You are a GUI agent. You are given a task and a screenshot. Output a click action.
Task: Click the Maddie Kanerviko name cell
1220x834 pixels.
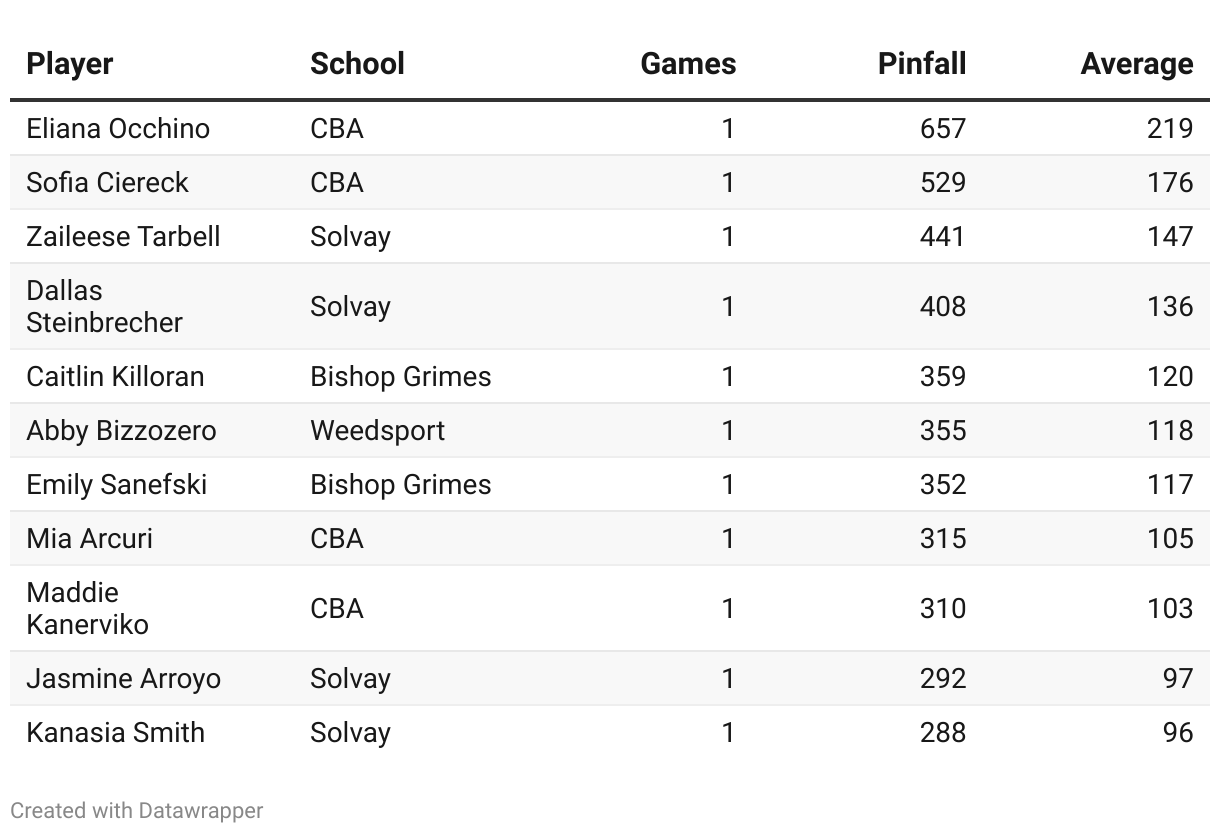point(87,609)
